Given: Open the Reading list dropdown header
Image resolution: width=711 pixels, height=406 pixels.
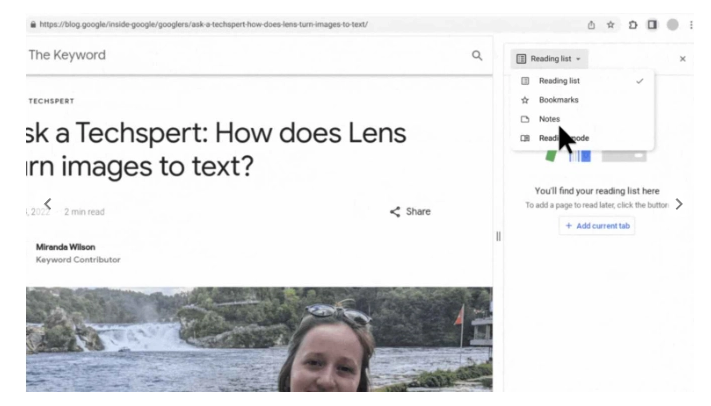Looking at the screenshot, I should (549, 59).
